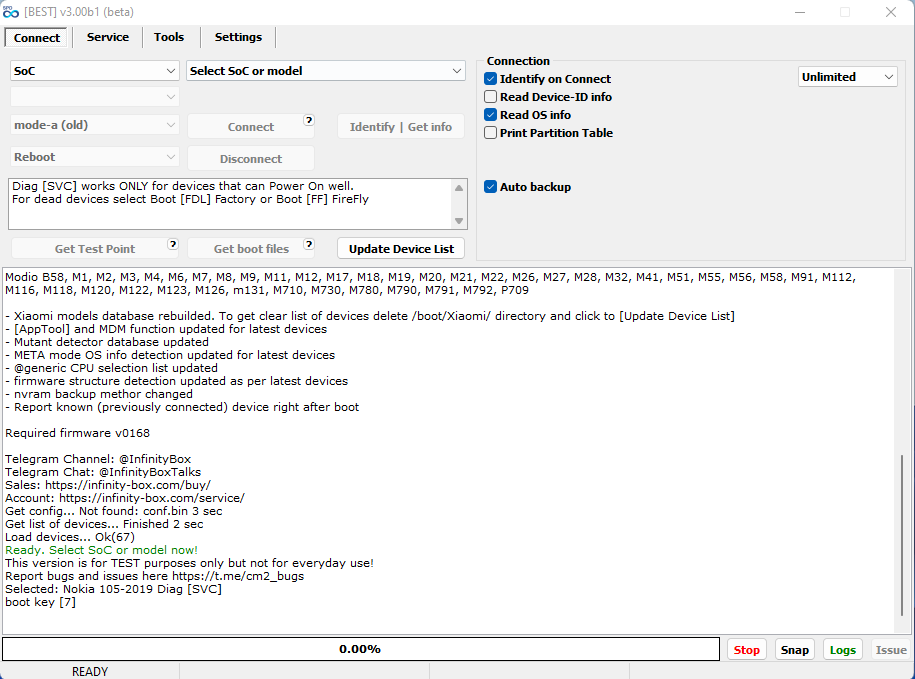Screen dimensions: 915x679
Task: Open the Unlimited dropdown in Connection
Action: click(x=847, y=77)
